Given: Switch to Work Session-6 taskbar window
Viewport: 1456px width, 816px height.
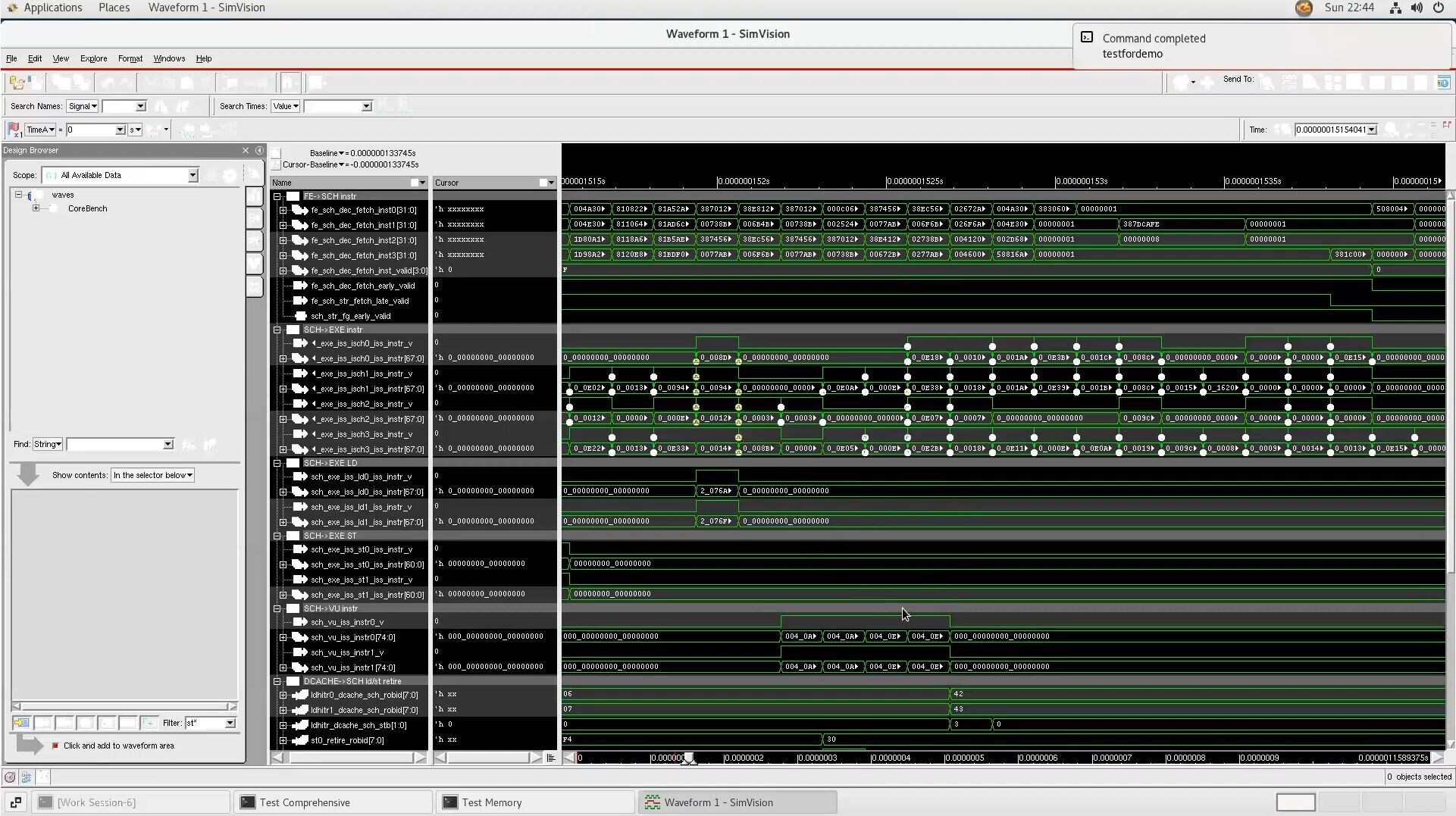Looking at the screenshot, I should click(131, 802).
